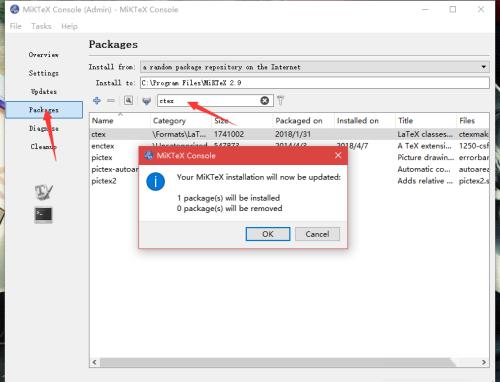The image size is (500, 382).
Task: Open the command prompt terminal icon
Action: tap(44, 215)
